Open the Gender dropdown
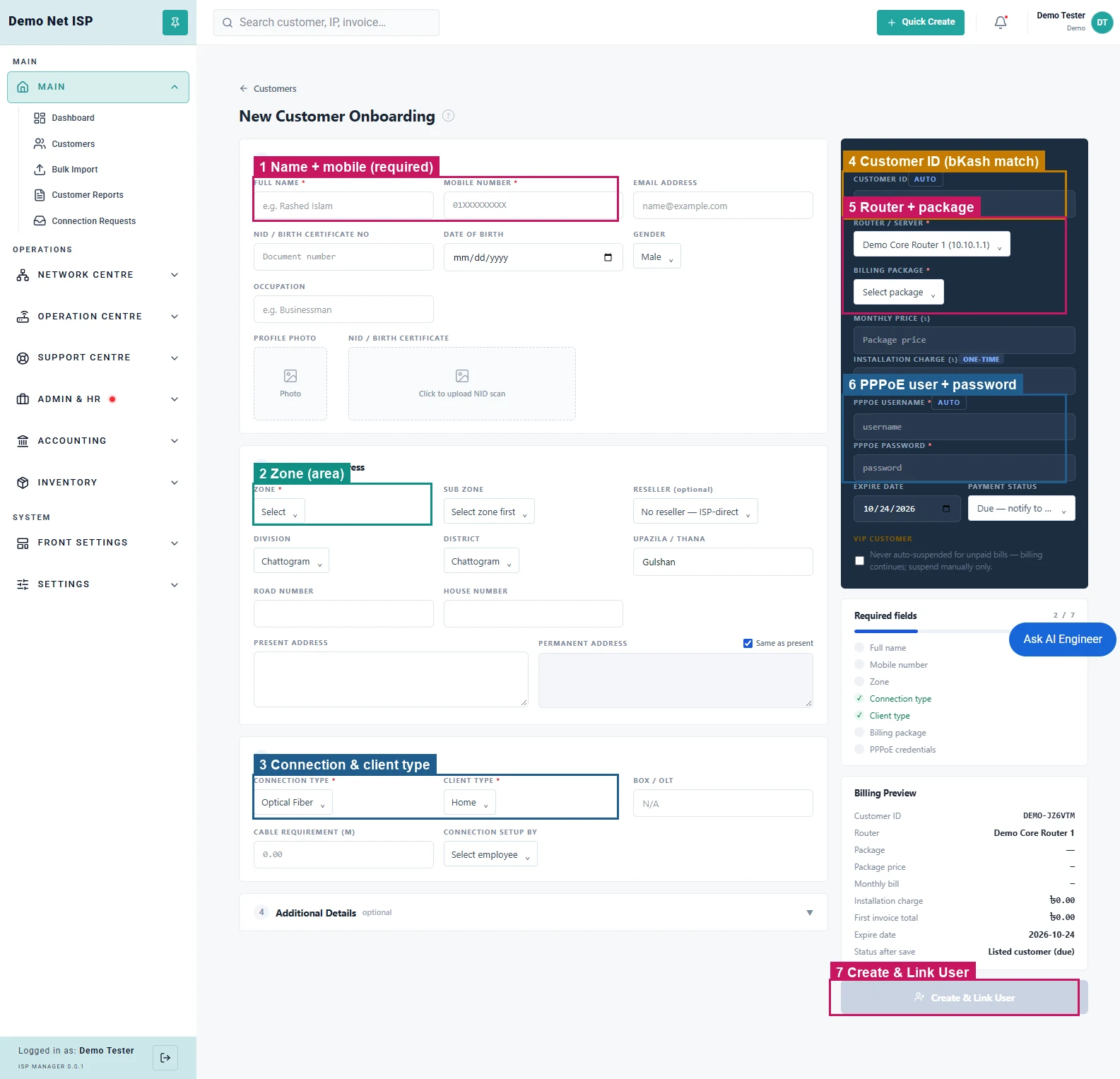The image size is (1120, 1079). point(657,257)
